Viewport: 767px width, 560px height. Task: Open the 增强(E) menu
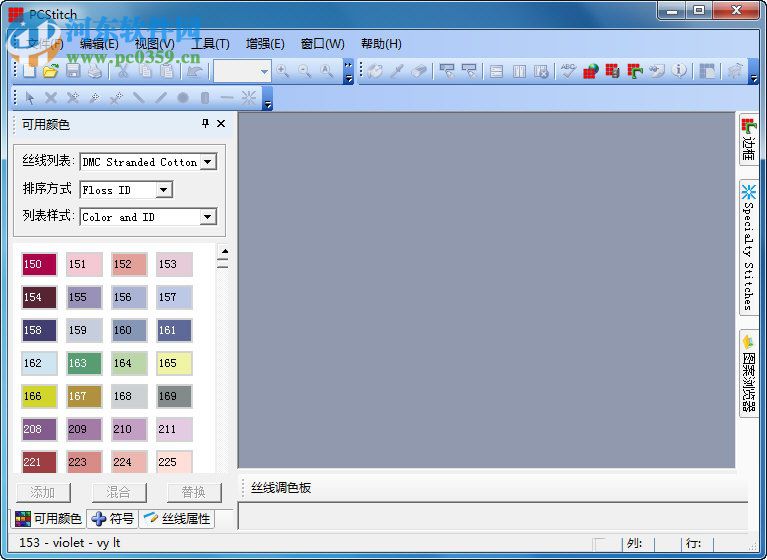coord(265,44)
